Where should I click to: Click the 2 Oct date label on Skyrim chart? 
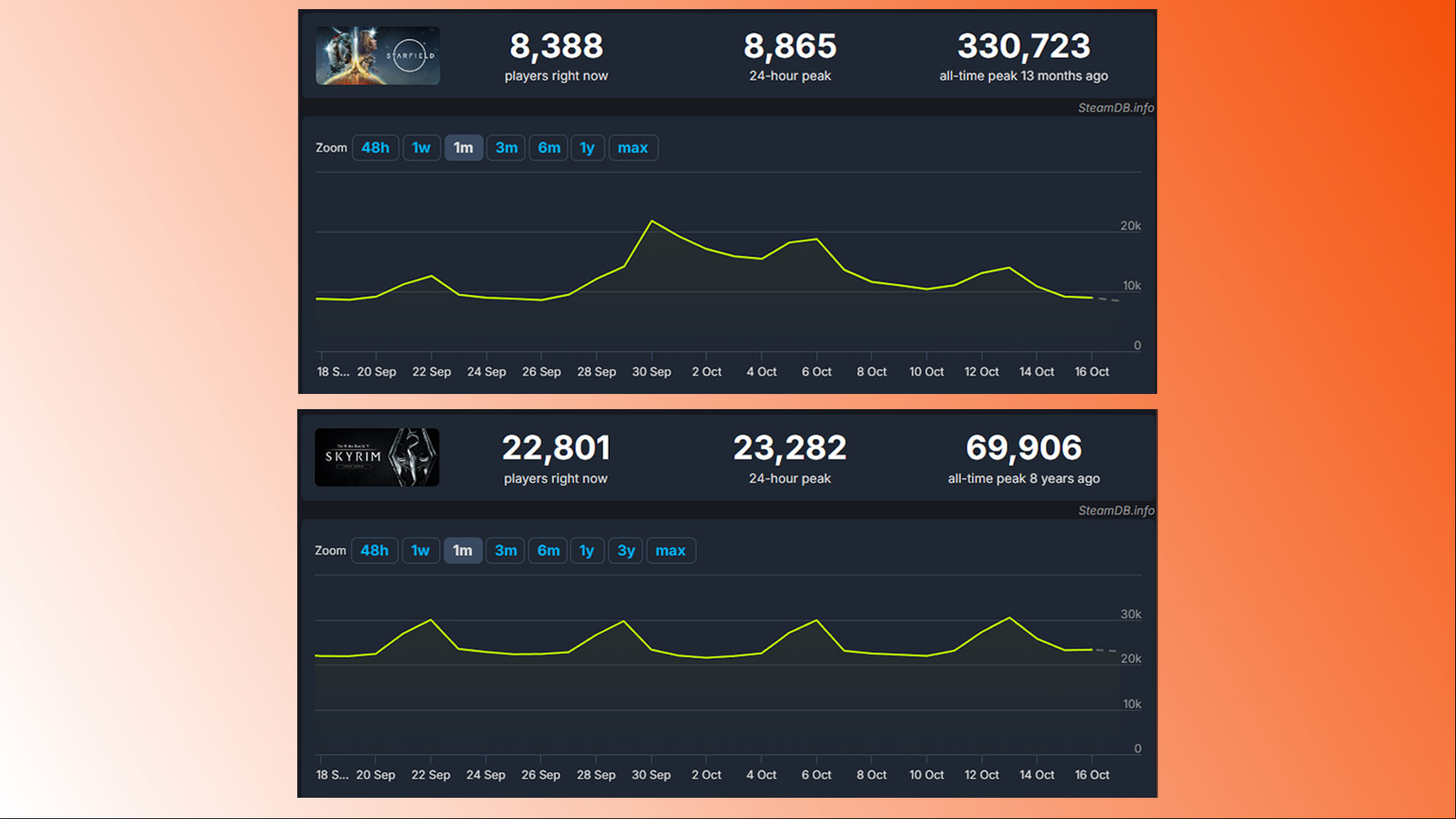coord(706,775)
